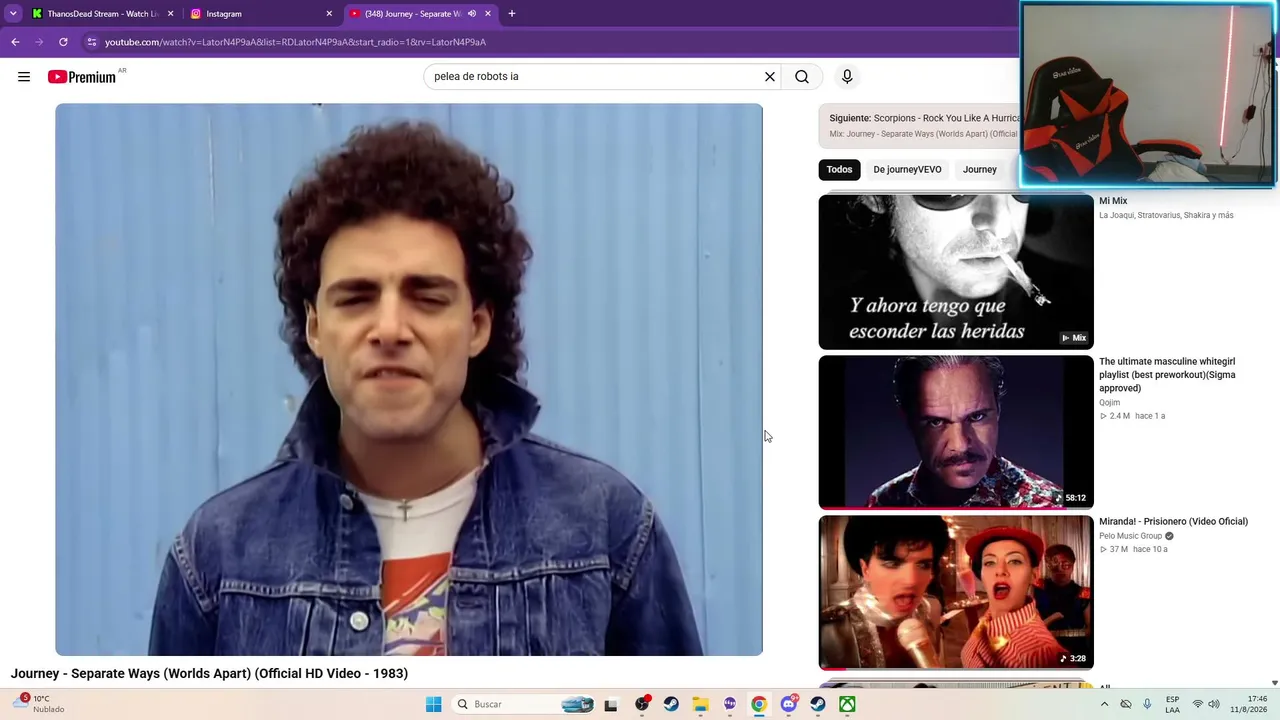1280x720 pixels.
Task: Close the Journey - Separate Ways tab
Action: pyautogui.click(x=488, y=14)
